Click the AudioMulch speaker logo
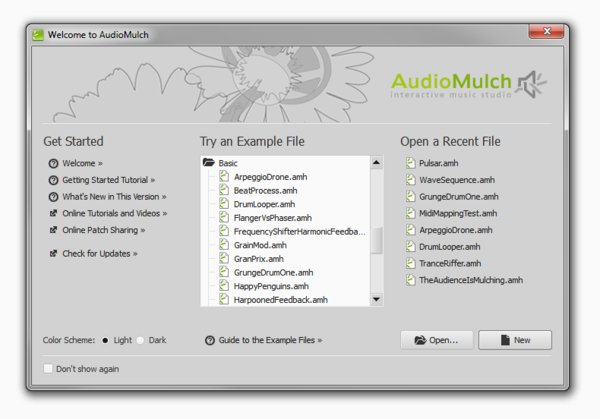This screenshot has height=419, width=600. [532, 84]
